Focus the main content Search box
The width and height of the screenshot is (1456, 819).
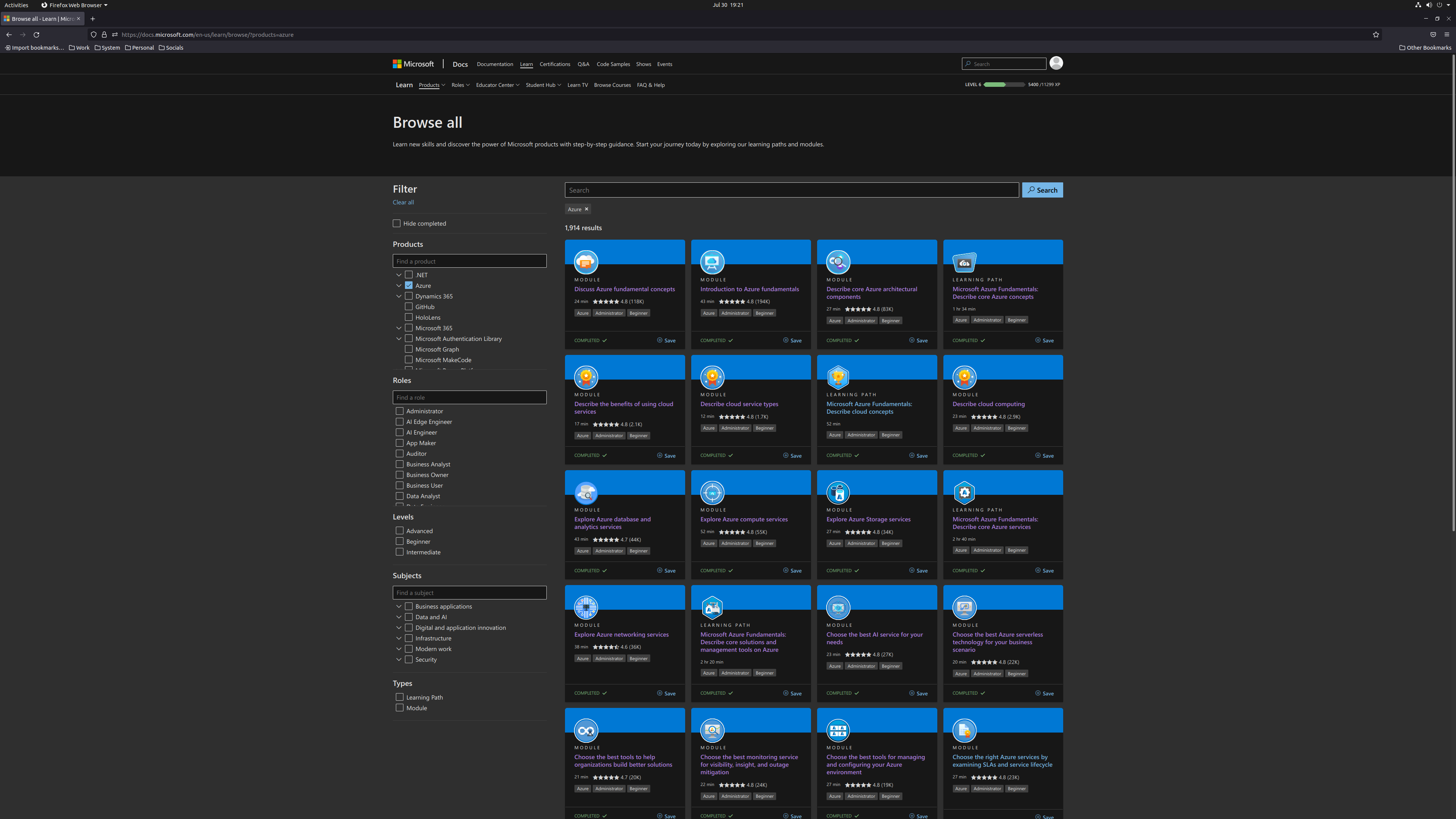[791, 190]
